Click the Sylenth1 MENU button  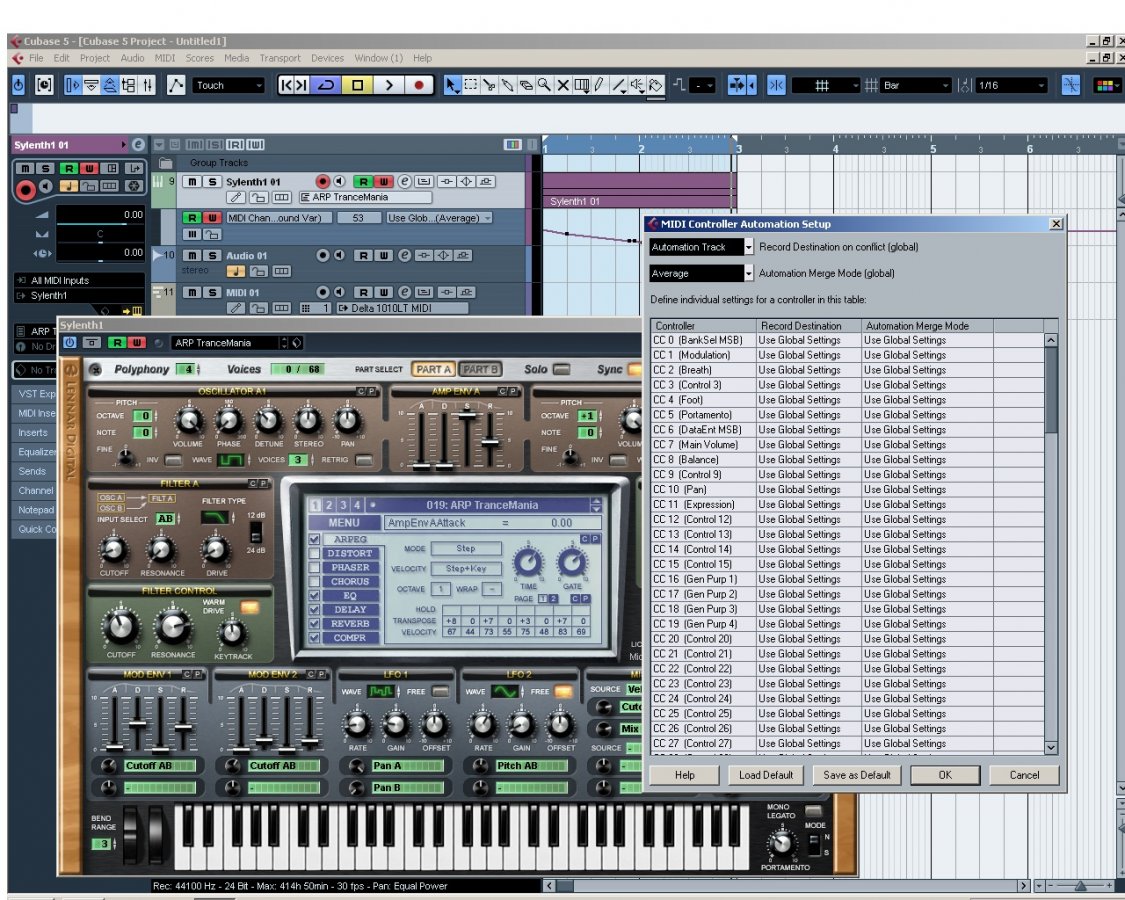344,523
